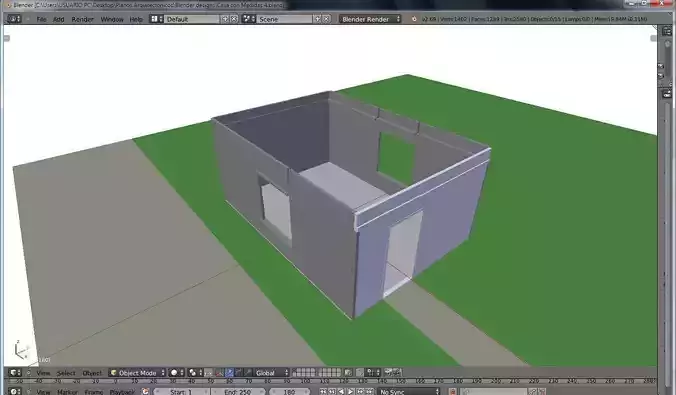Open the 3D viewport Select menu

66,373
